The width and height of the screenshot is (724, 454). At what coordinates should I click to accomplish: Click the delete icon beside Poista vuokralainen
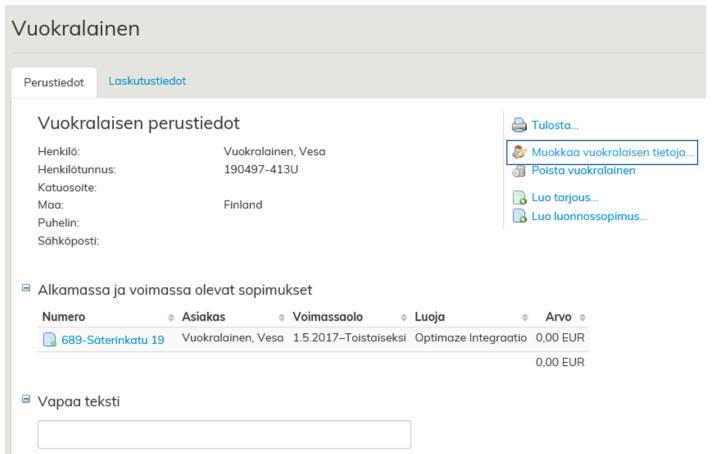click(x=519, y=171)
